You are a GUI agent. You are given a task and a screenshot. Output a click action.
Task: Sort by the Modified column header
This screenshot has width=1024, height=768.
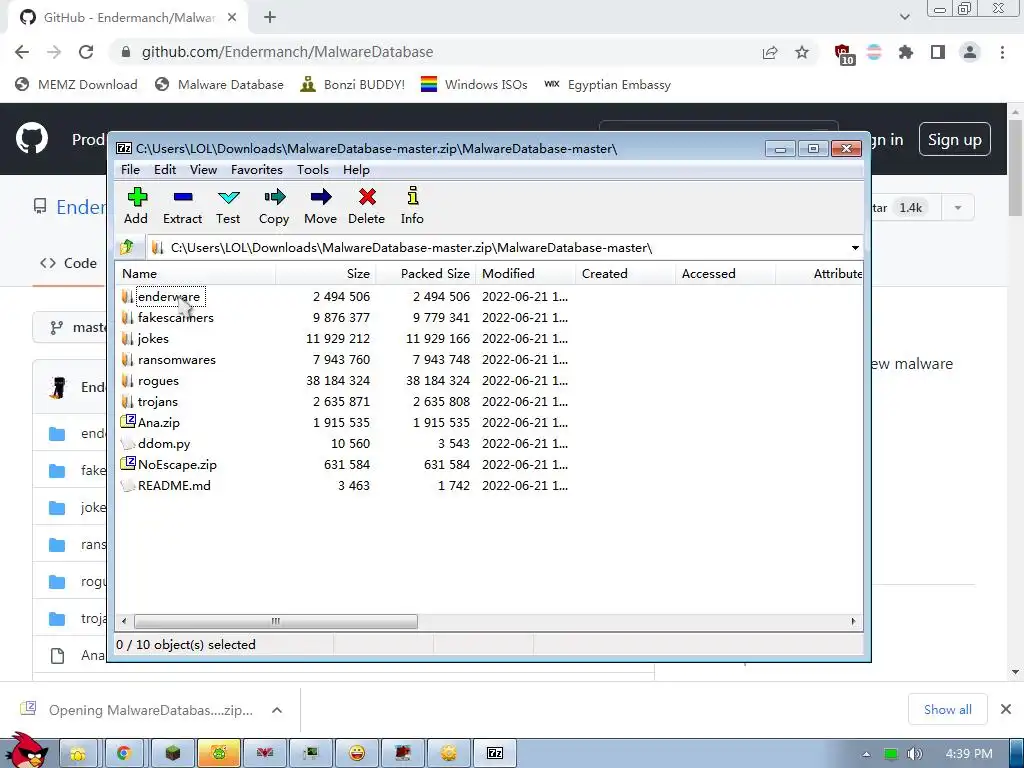(x=526, y=274)
